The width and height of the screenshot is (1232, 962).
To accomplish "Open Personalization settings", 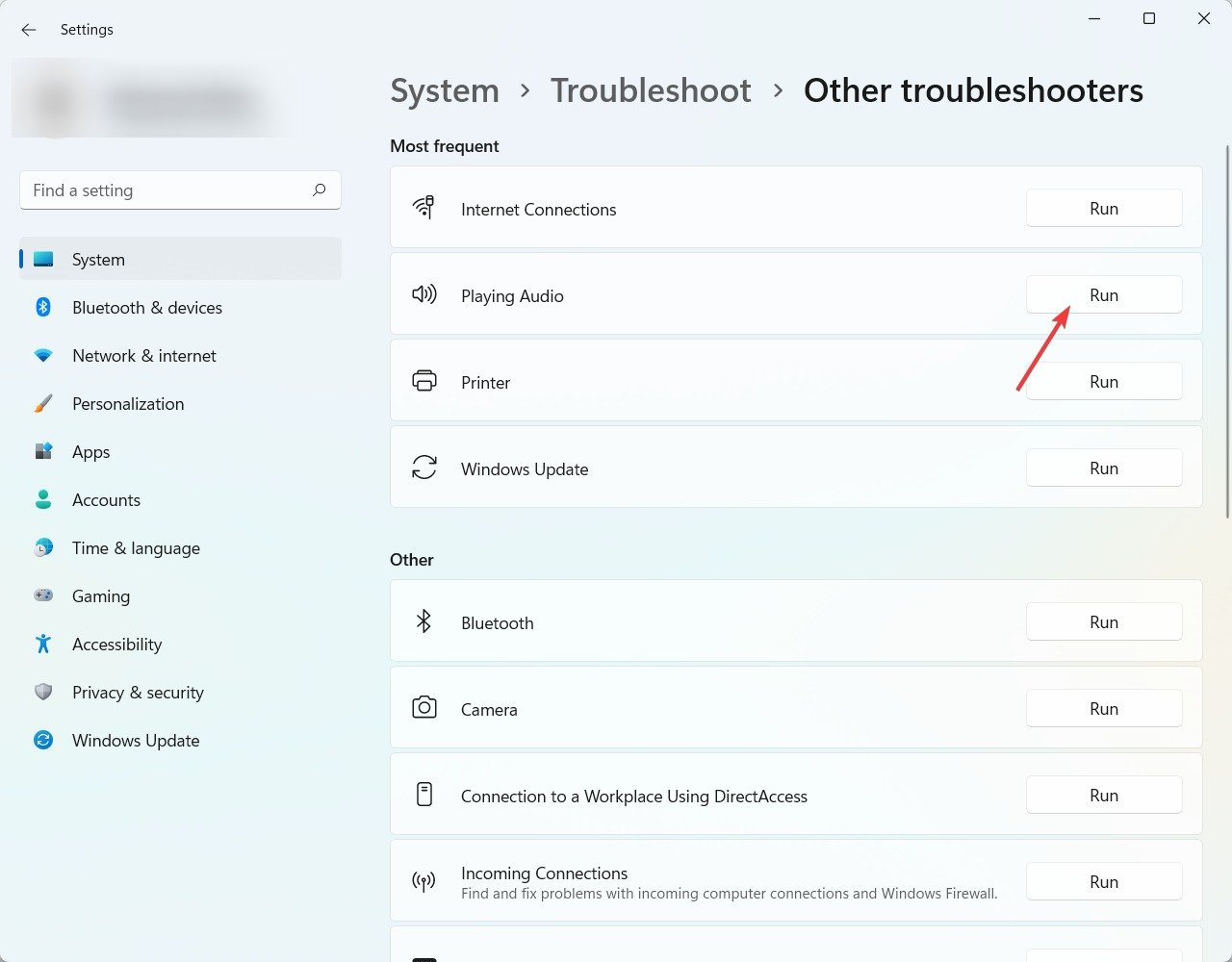I will 180,403.
